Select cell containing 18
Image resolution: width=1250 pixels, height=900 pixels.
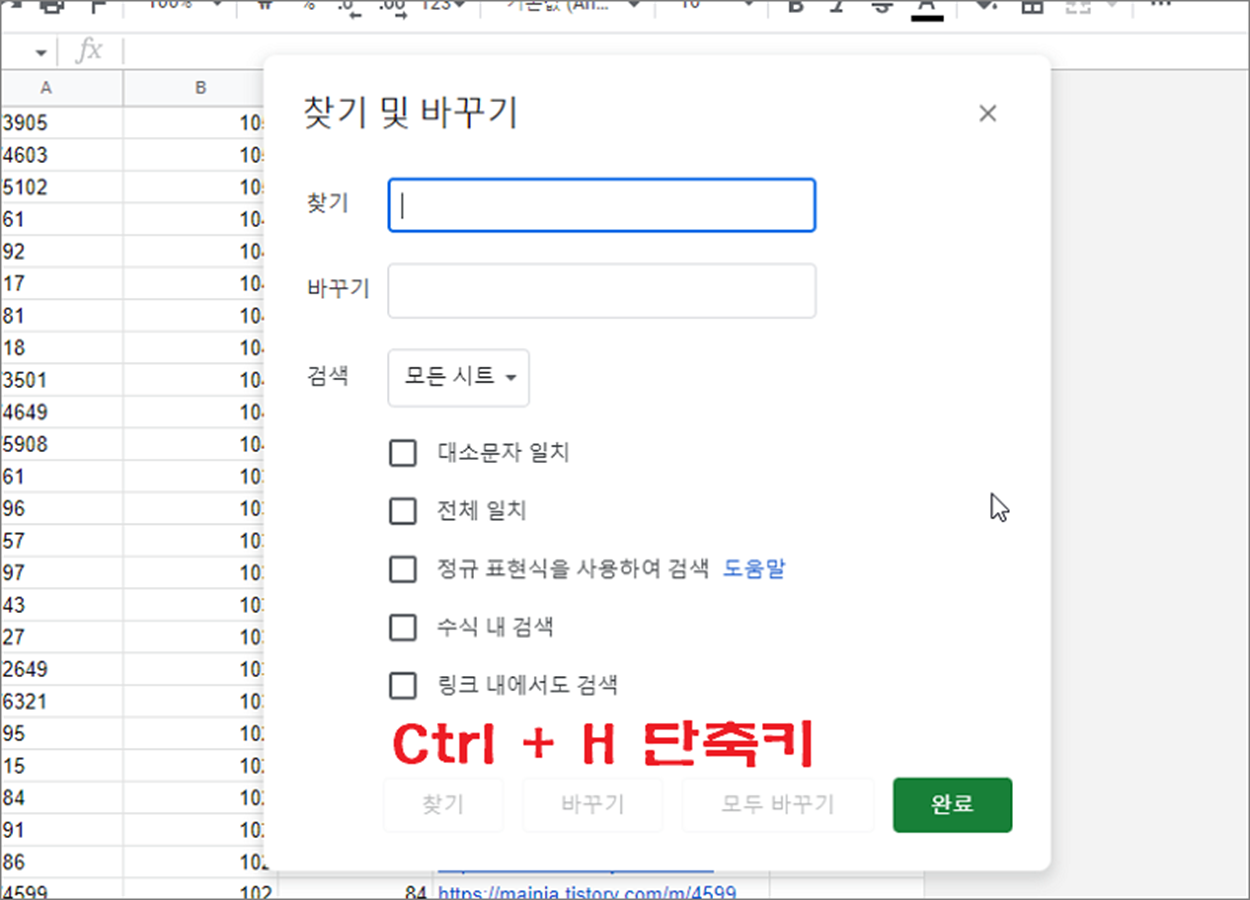[62, 348]
